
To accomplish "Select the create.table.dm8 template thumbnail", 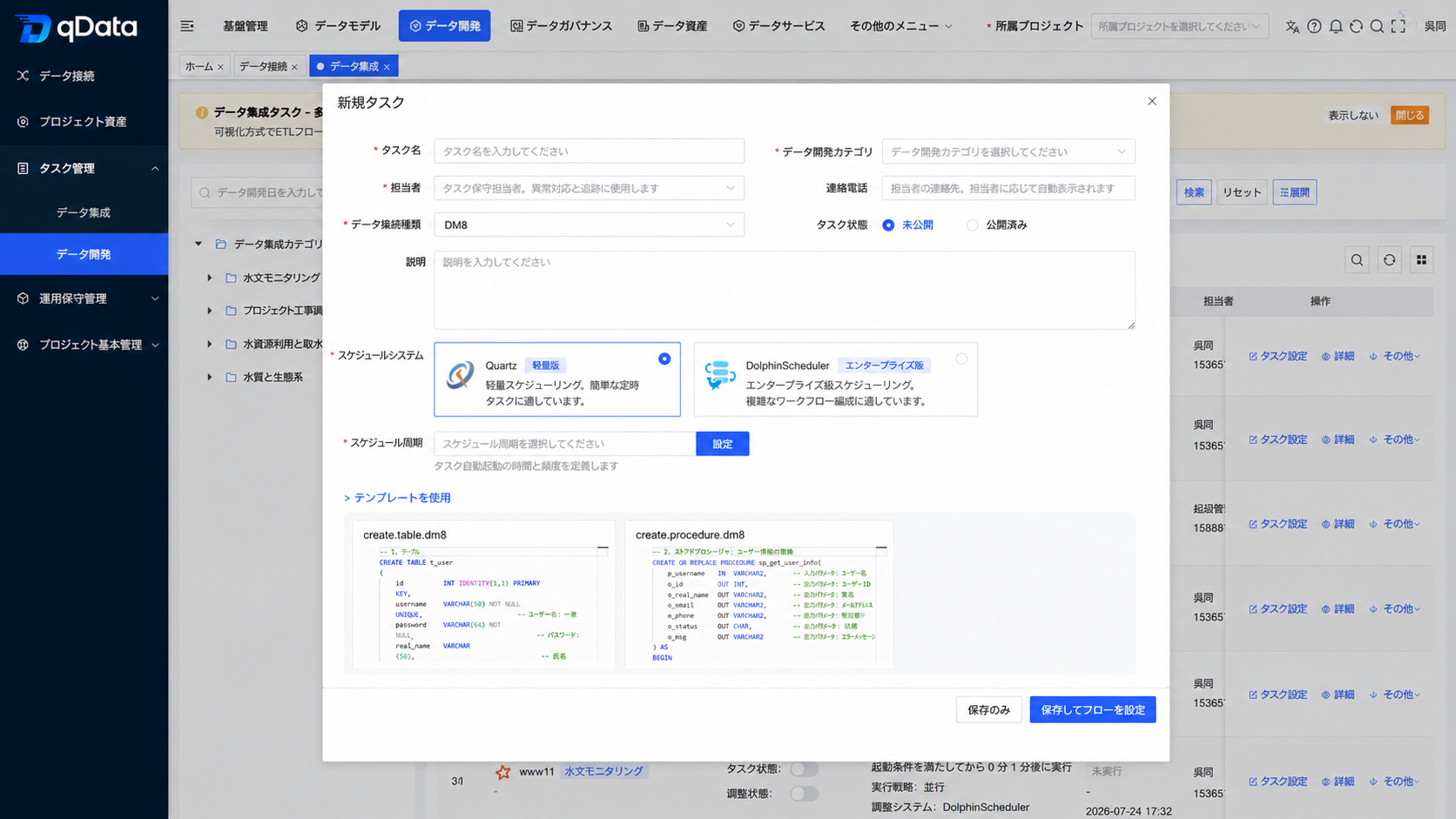I will [484, 595].
